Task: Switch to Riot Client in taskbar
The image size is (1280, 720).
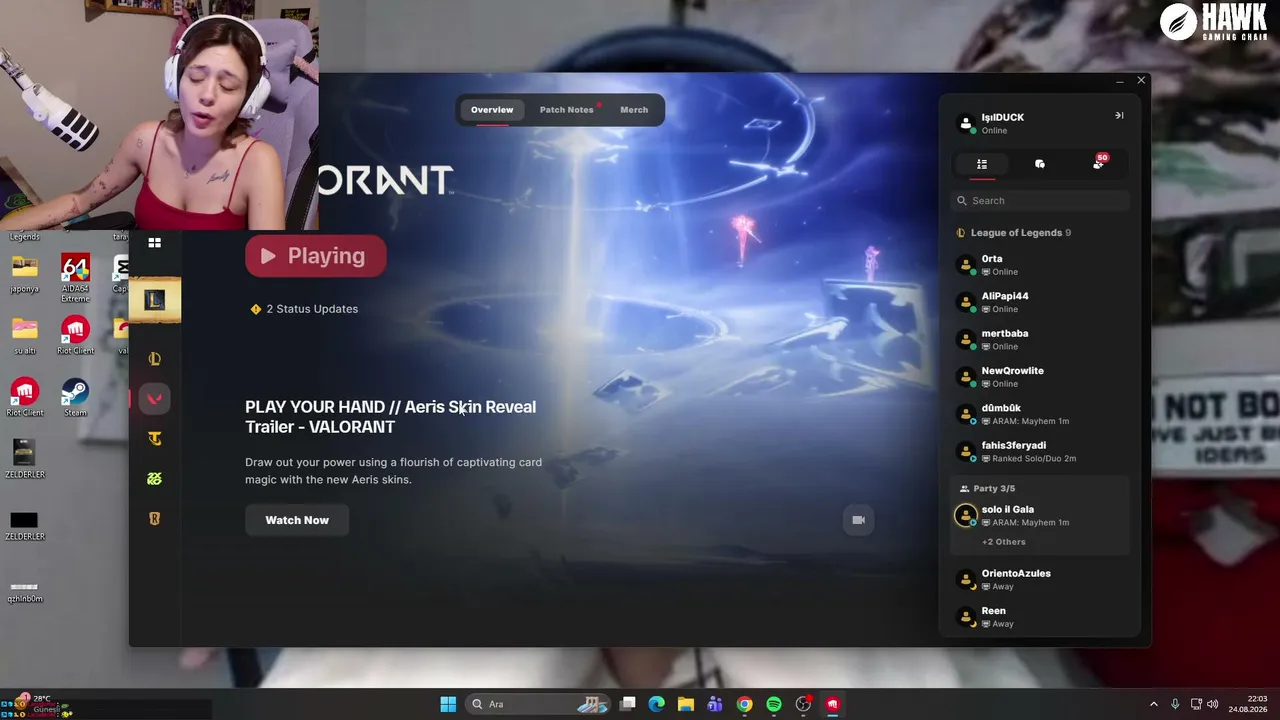Action: pyautogui.click(x=832, y=704)
